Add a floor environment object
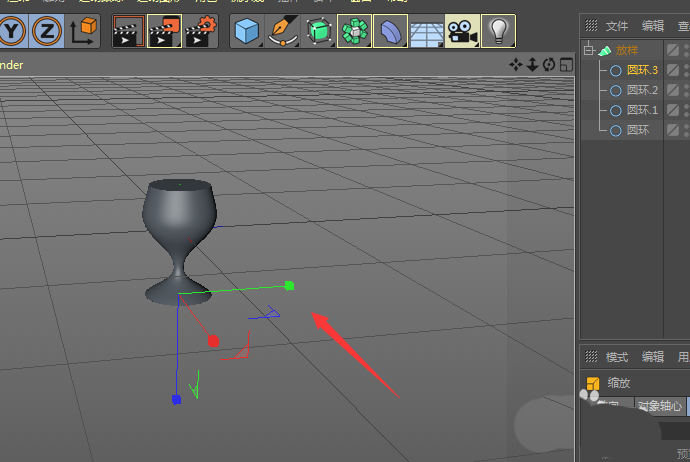 [427, 32]
